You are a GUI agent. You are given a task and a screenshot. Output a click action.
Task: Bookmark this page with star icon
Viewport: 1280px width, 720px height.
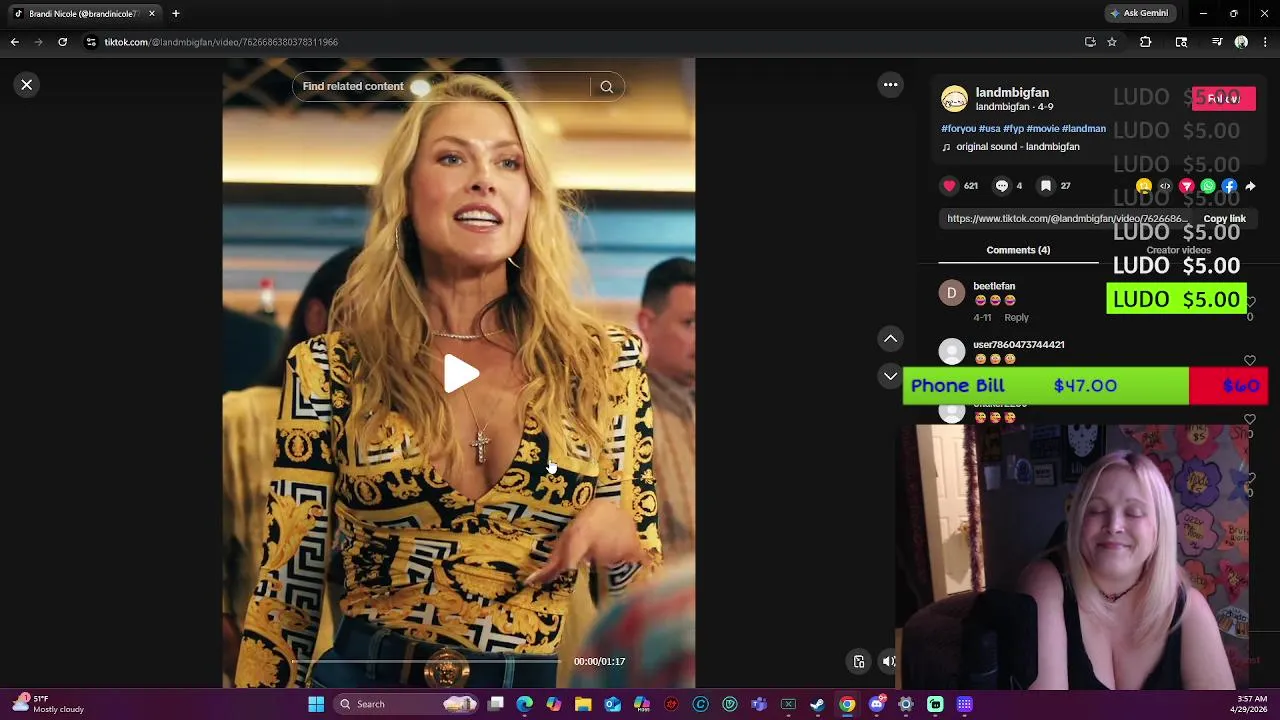tap(1111, 42)
